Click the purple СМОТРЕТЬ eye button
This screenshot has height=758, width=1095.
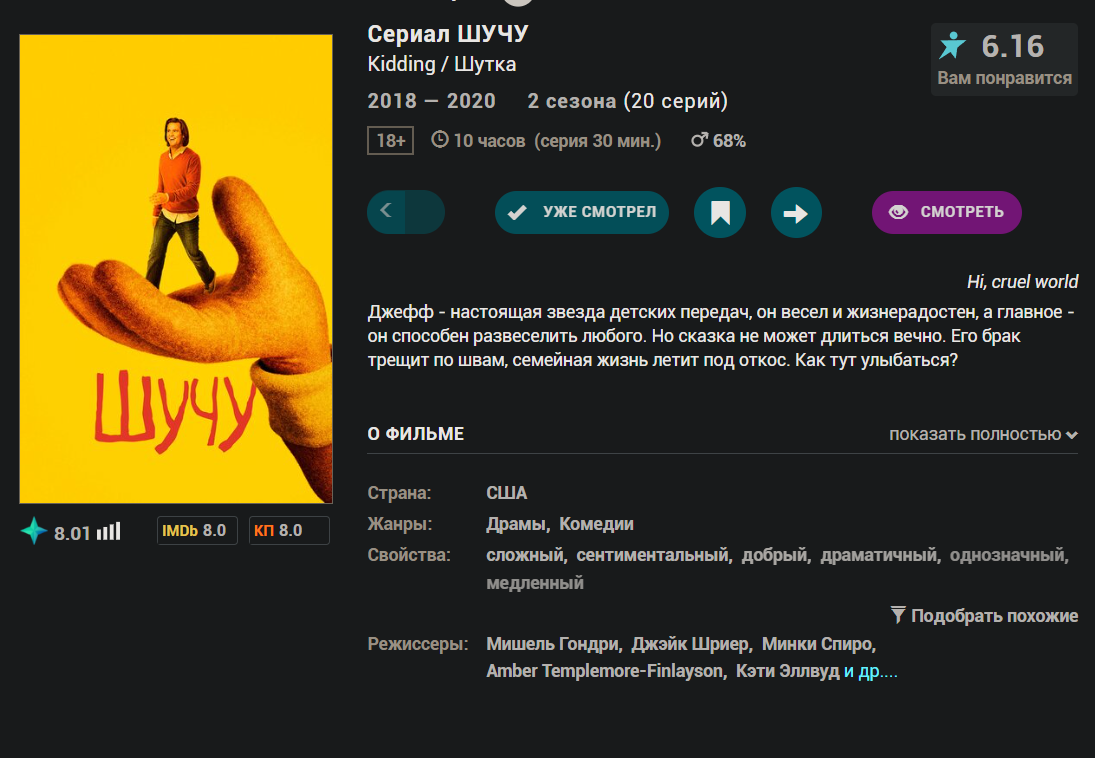946,212
